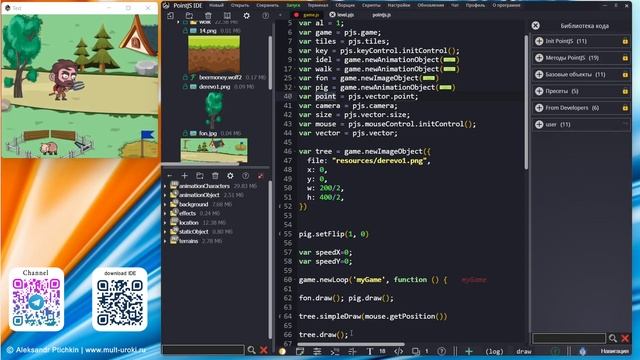
Task: Toggle lock icon on Методы PointJS row
Action: pyautogui.click(x=625, y=58)
